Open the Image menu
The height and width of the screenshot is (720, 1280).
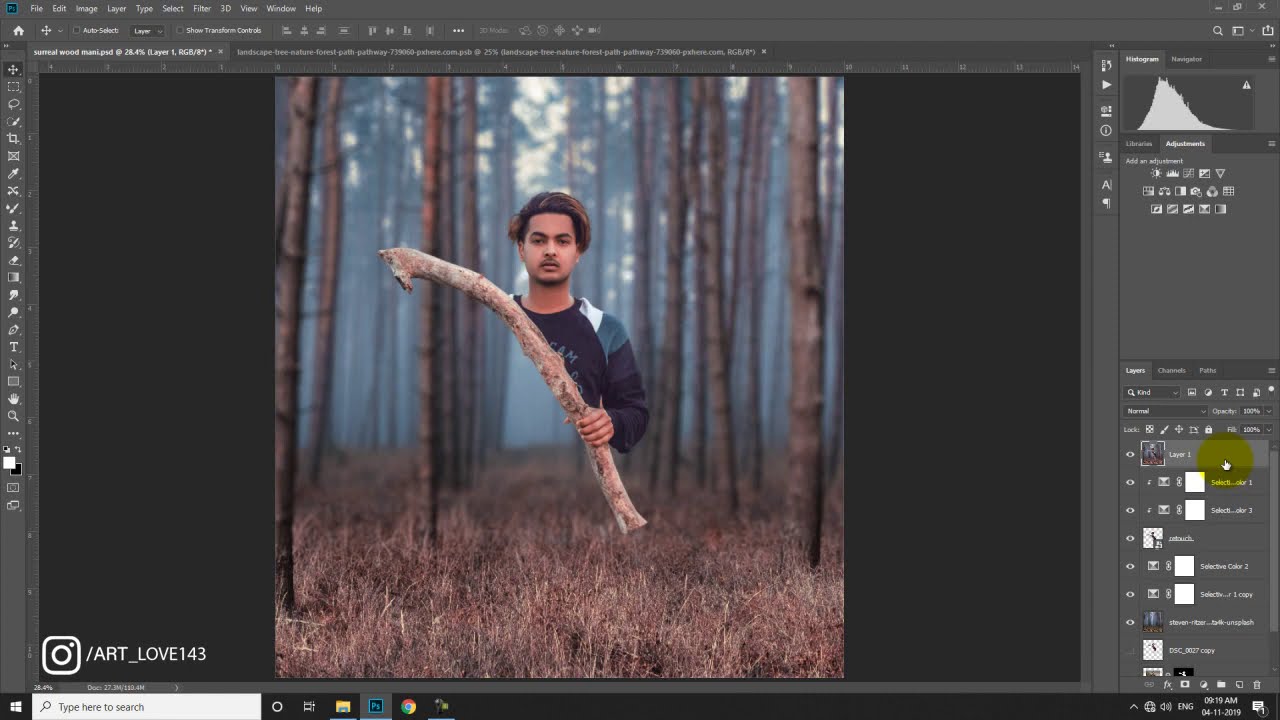(x=86, y=8)
